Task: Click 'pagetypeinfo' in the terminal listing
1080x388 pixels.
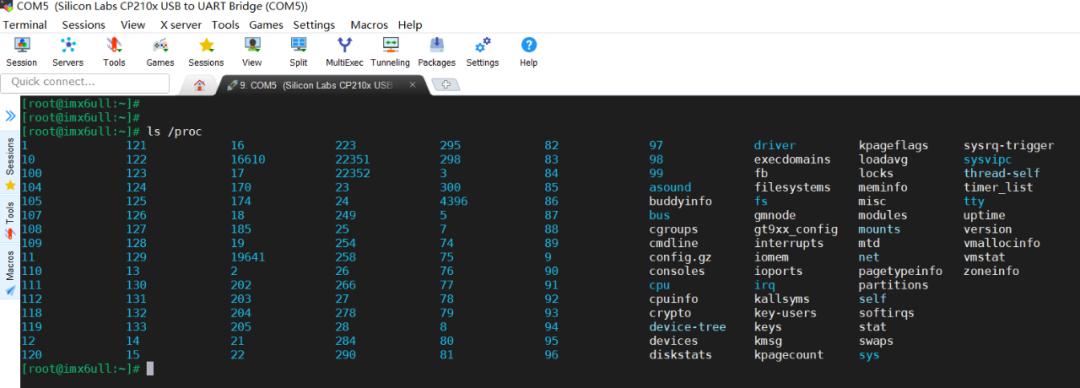Action: click(x=900, y=271)
